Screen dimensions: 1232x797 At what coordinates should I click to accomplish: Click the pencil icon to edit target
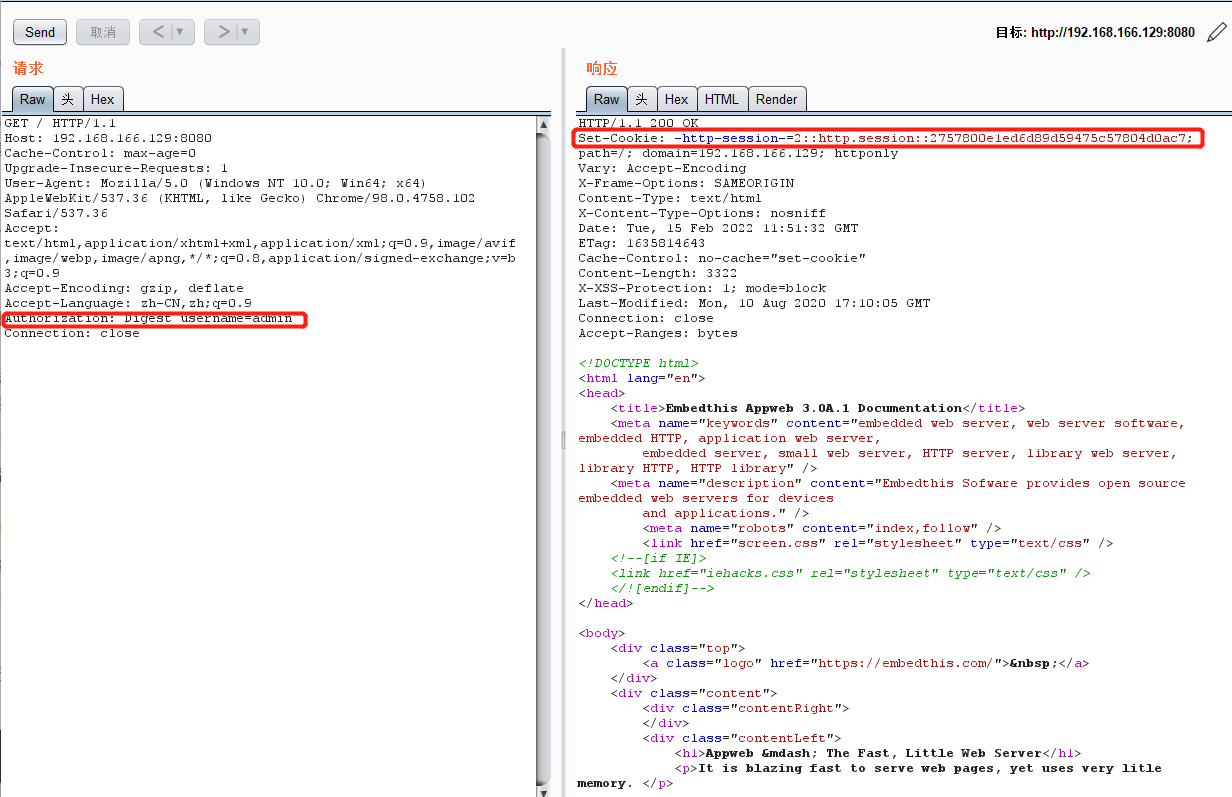tap(1217, 32)
